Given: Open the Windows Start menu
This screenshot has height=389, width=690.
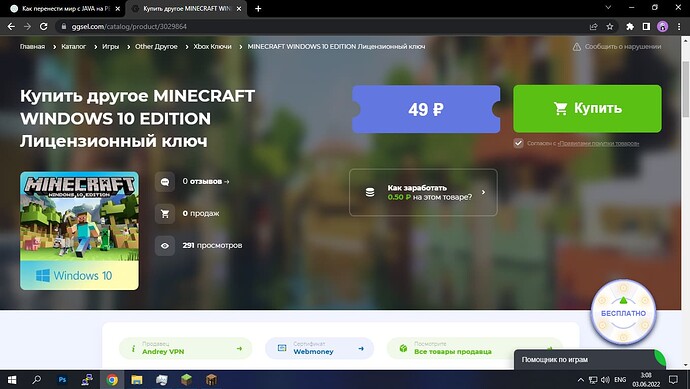Looking at the screenshot, I should [x=12, y=379].
